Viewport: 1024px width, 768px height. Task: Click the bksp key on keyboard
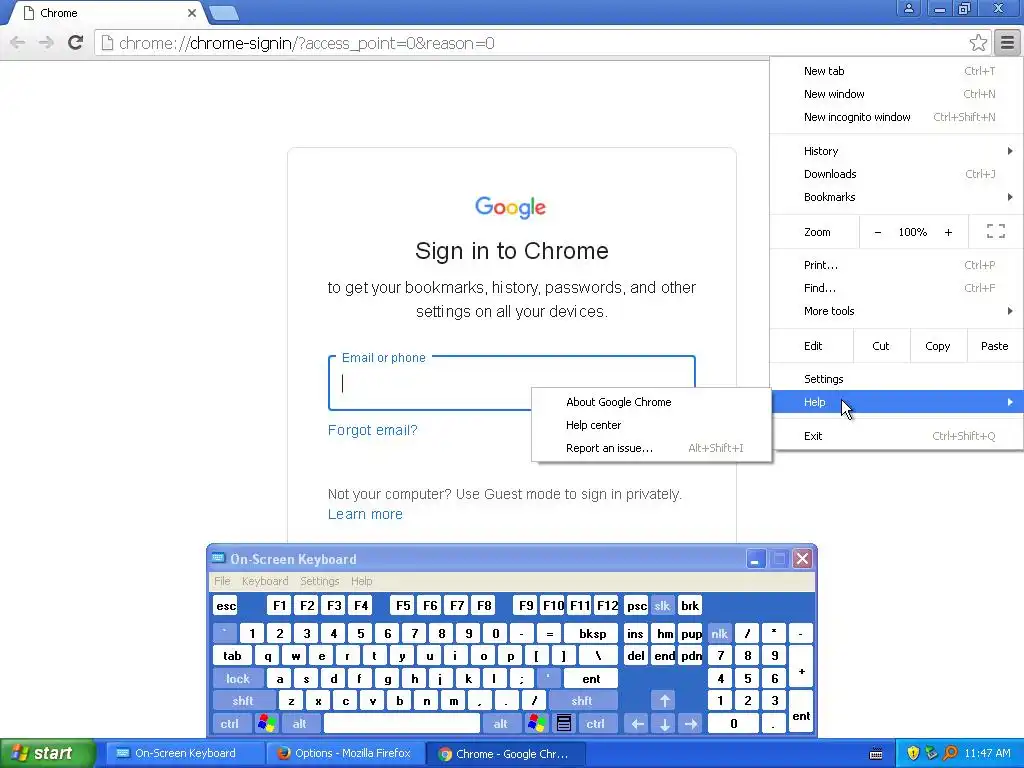pos(592,633)
